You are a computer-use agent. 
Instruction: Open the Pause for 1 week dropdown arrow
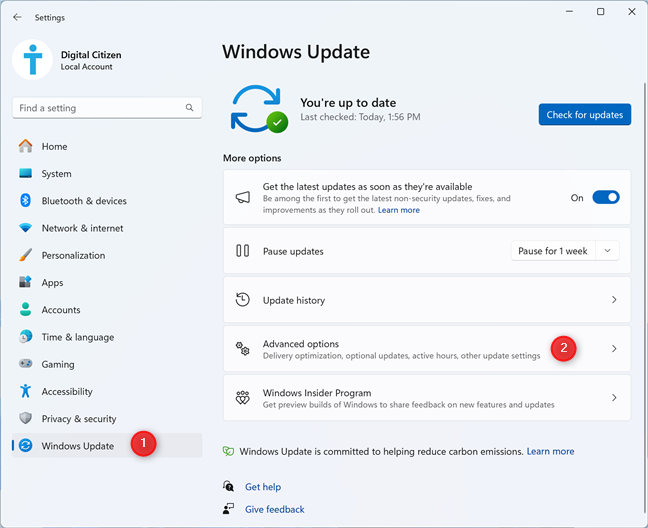[x=608, y=251]
